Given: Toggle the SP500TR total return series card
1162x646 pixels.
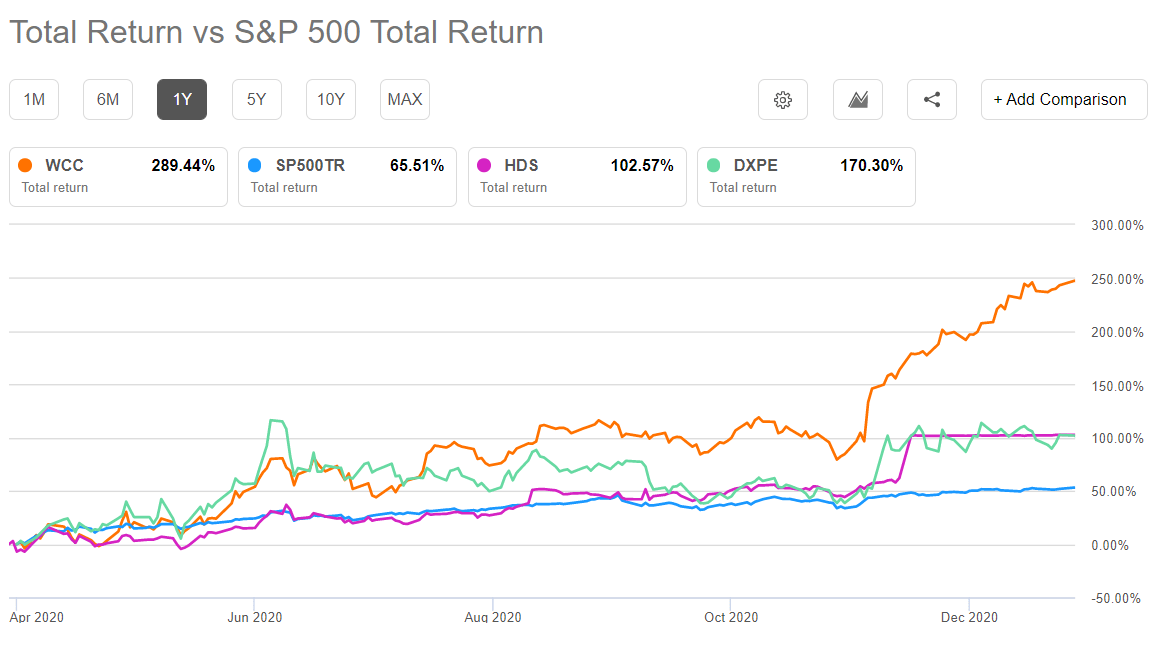Looking at the screenshot, I should pyautogui.click(x=347, y=177).
